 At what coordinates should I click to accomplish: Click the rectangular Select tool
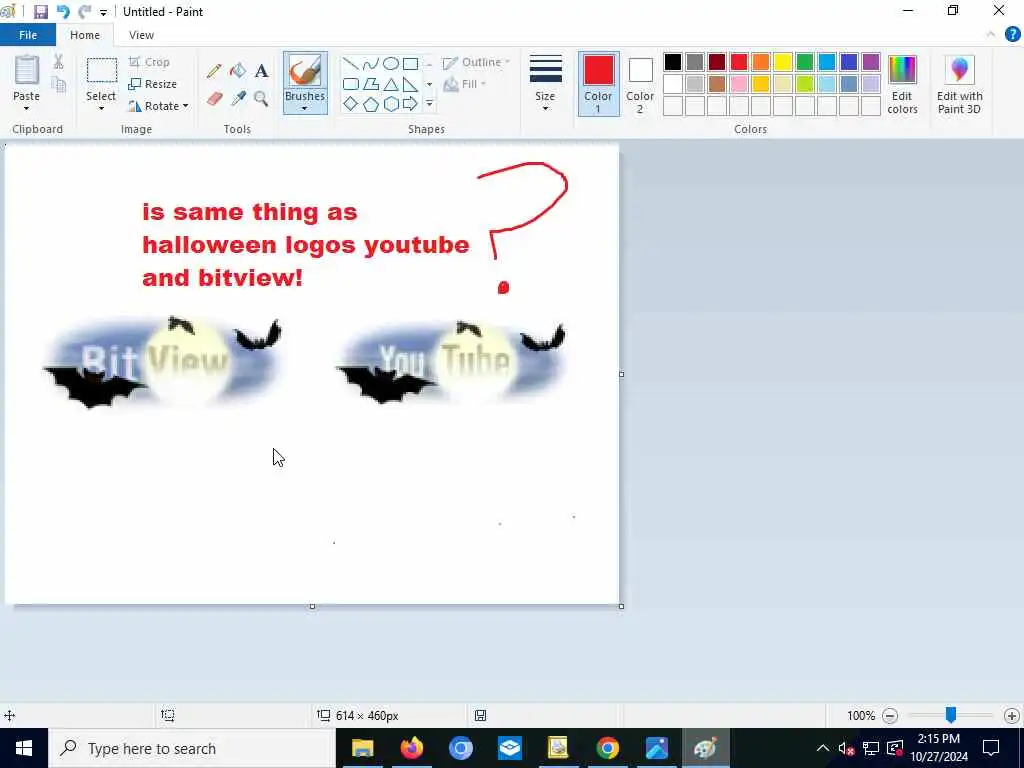(x=102, y=71)
